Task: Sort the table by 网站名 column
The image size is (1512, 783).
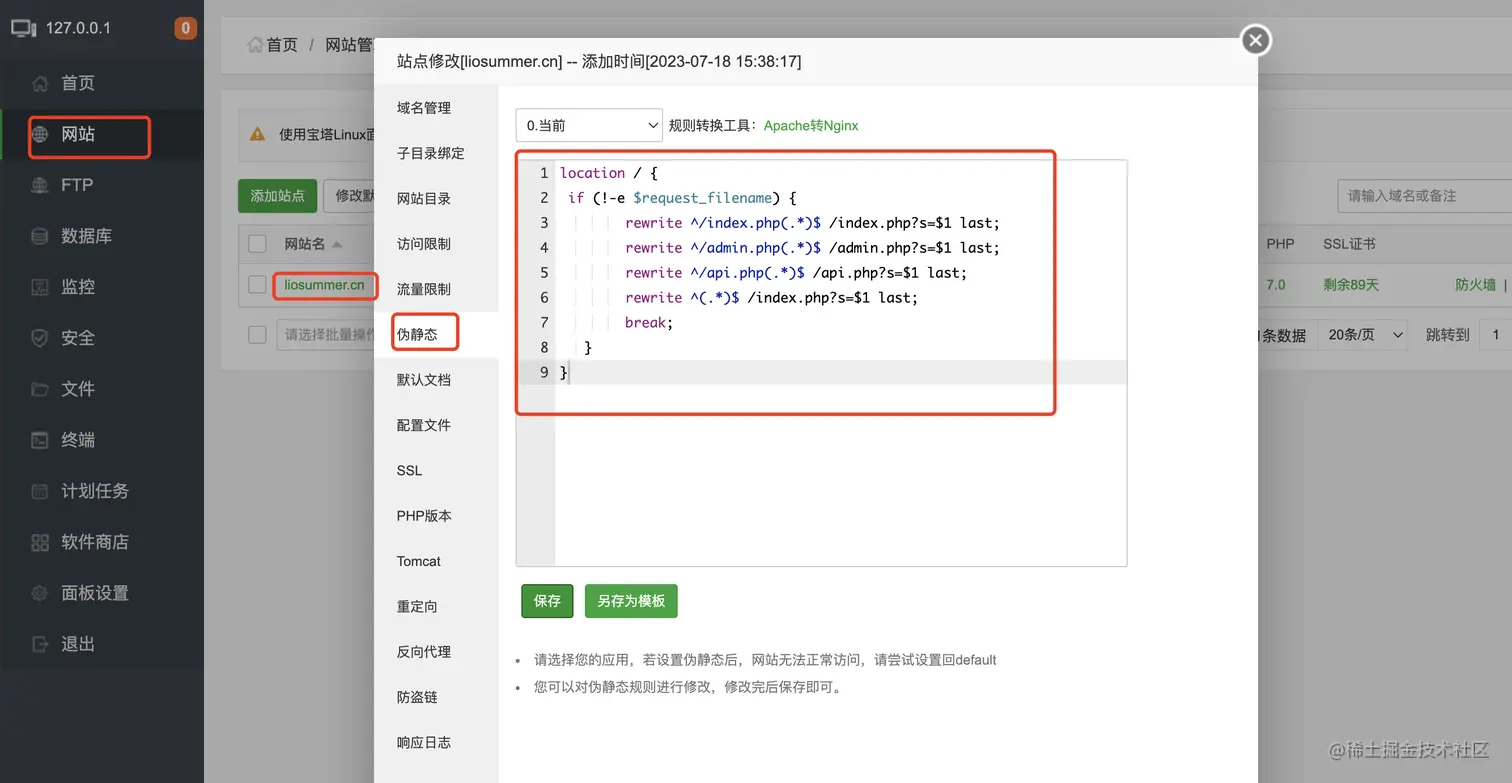Action: tap(312, 244)
